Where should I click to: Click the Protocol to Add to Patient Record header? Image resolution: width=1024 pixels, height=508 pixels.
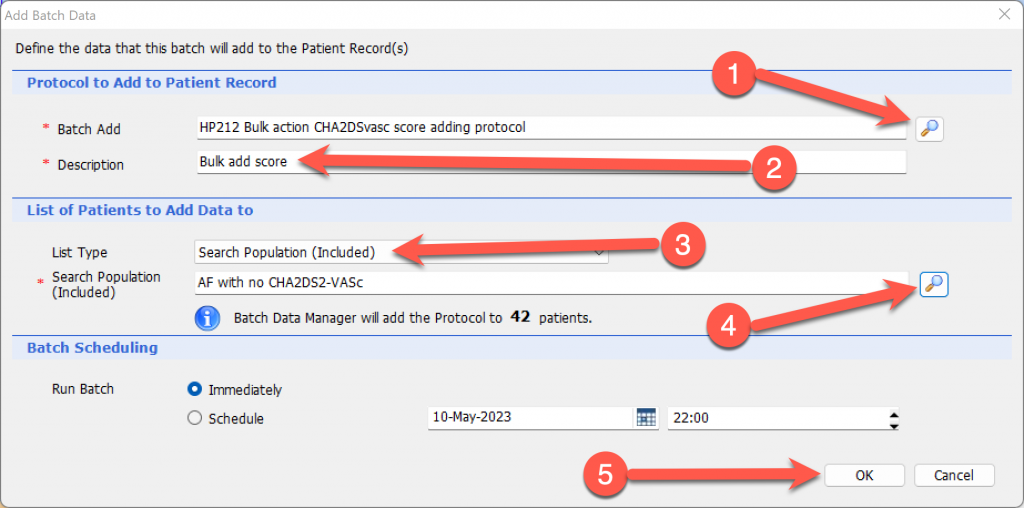click(x=152, y=83)
